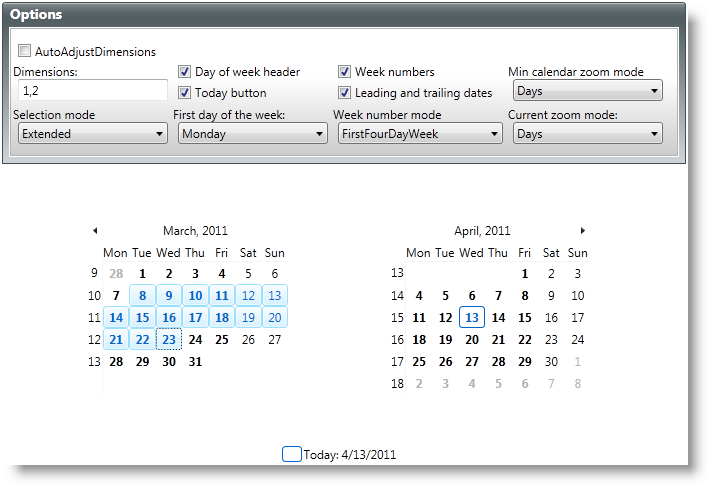Click the April, 2011 header title
Screen dimensions: 708x485
[x=482, y=230]
